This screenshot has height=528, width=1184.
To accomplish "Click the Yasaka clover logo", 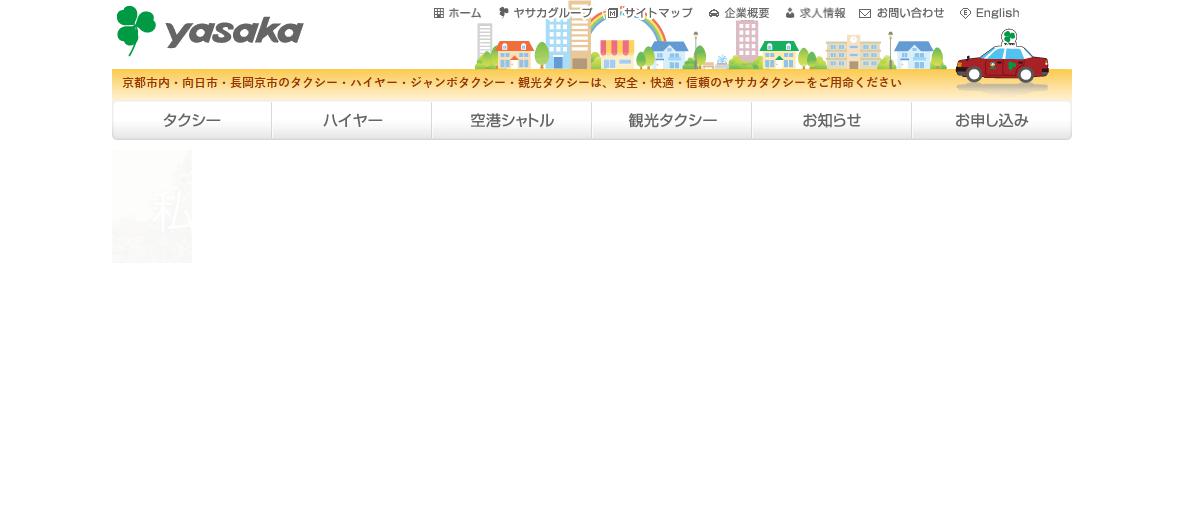I will pos(136,30).
